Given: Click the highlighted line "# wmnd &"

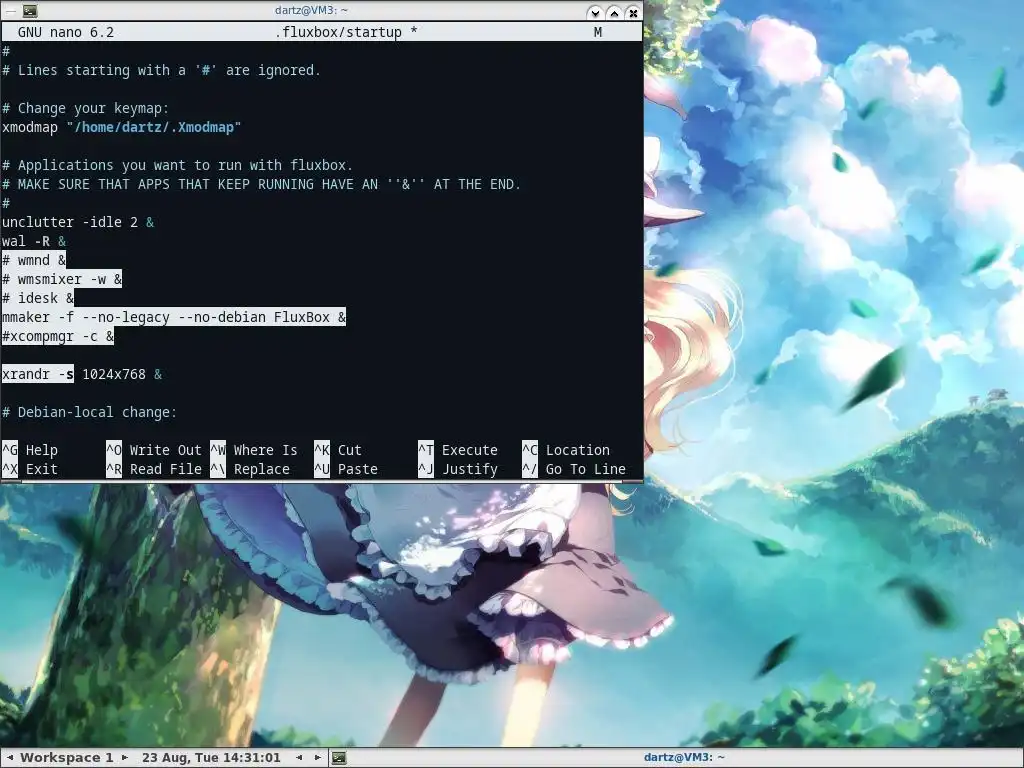Looking at the screenshot, I should click(x=34, y=260).
